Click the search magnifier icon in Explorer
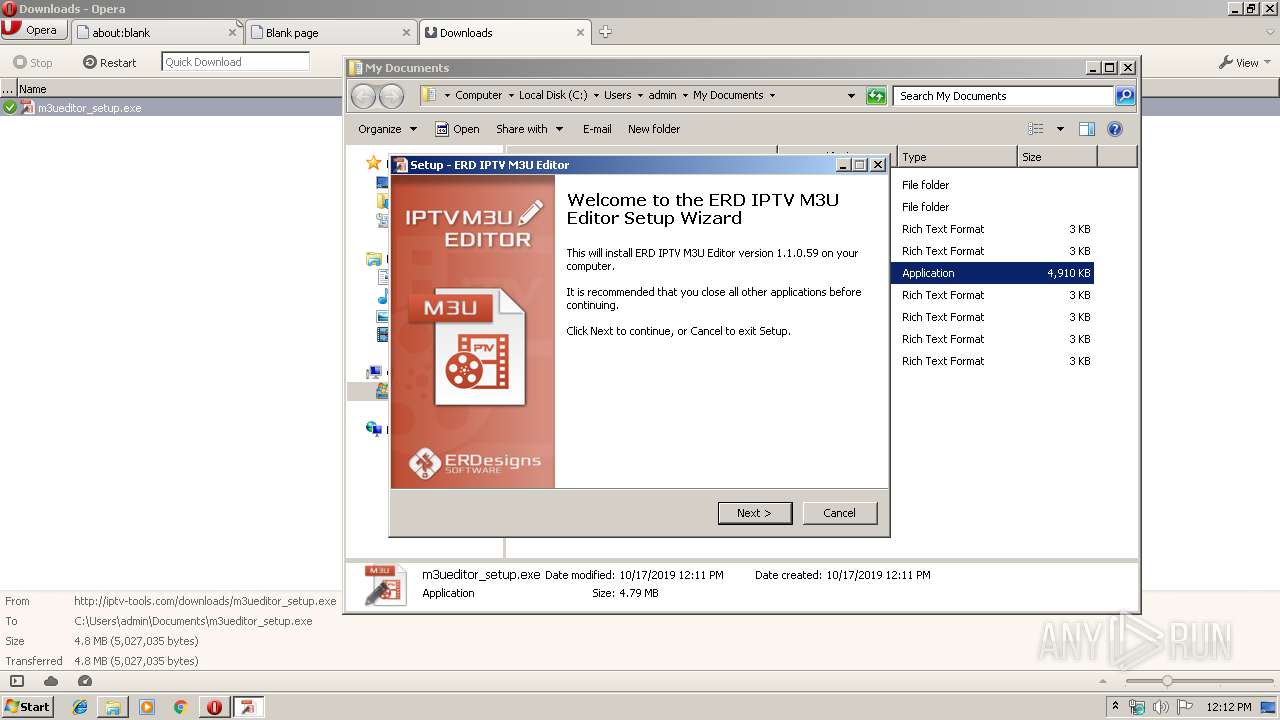Image resolution: width=1280 pixels, height=720 pixels. [1125, 96]
